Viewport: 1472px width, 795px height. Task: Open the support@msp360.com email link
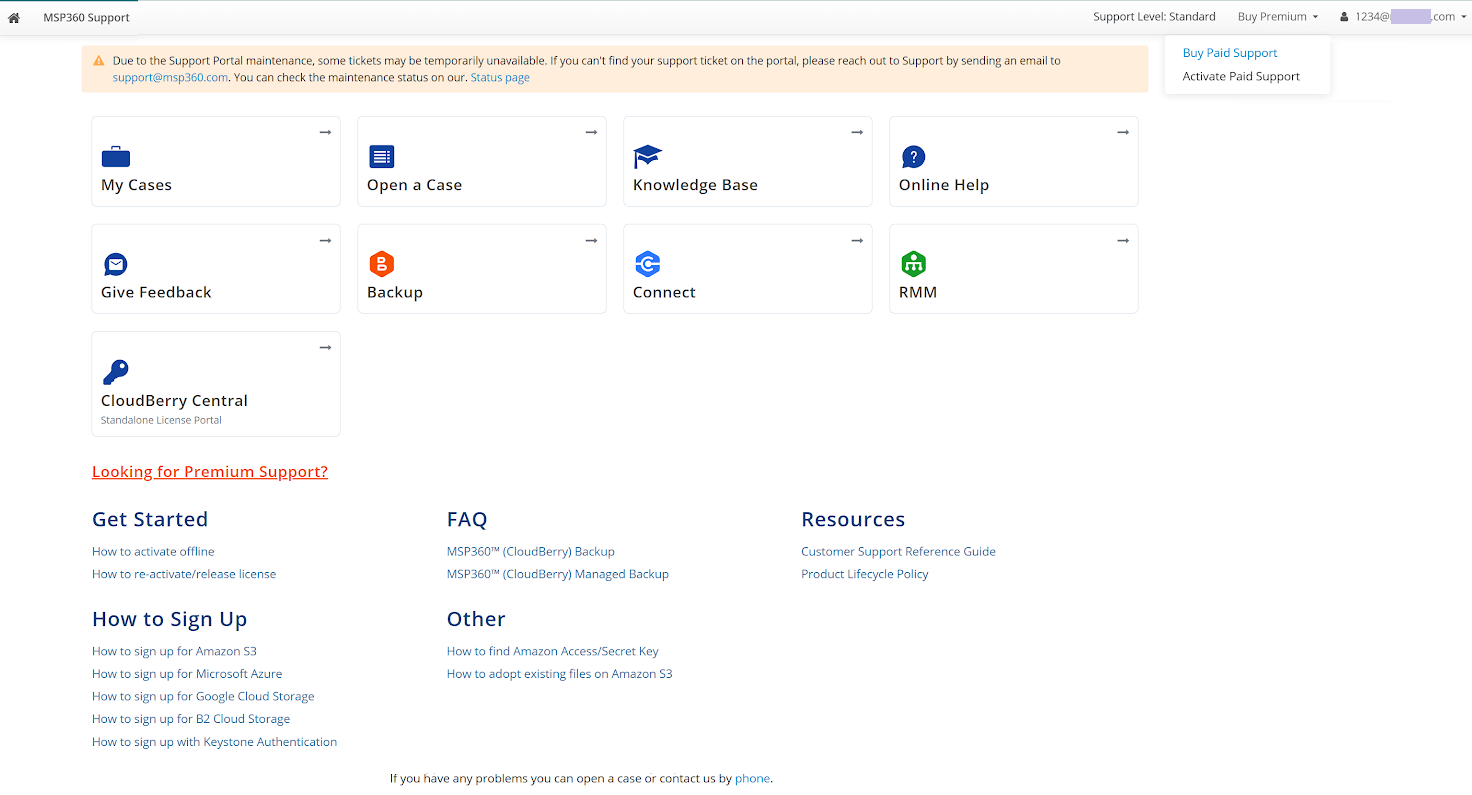point(170,77)
